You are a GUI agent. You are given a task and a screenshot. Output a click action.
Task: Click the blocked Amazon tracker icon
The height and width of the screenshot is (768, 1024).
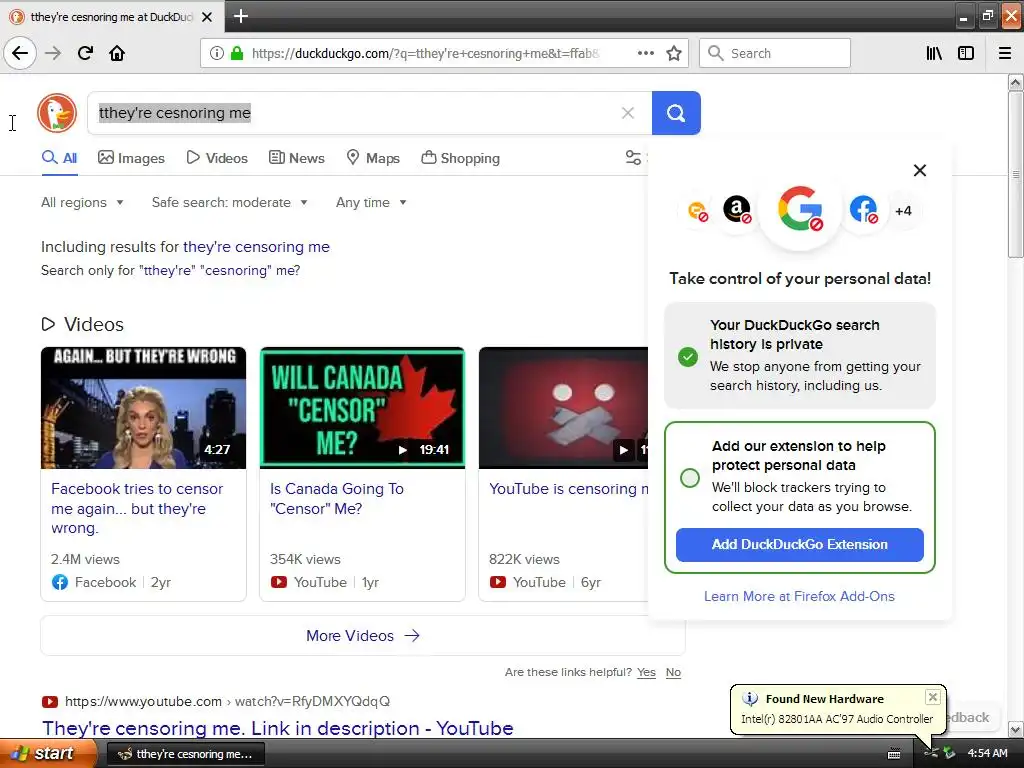point(737,210)
